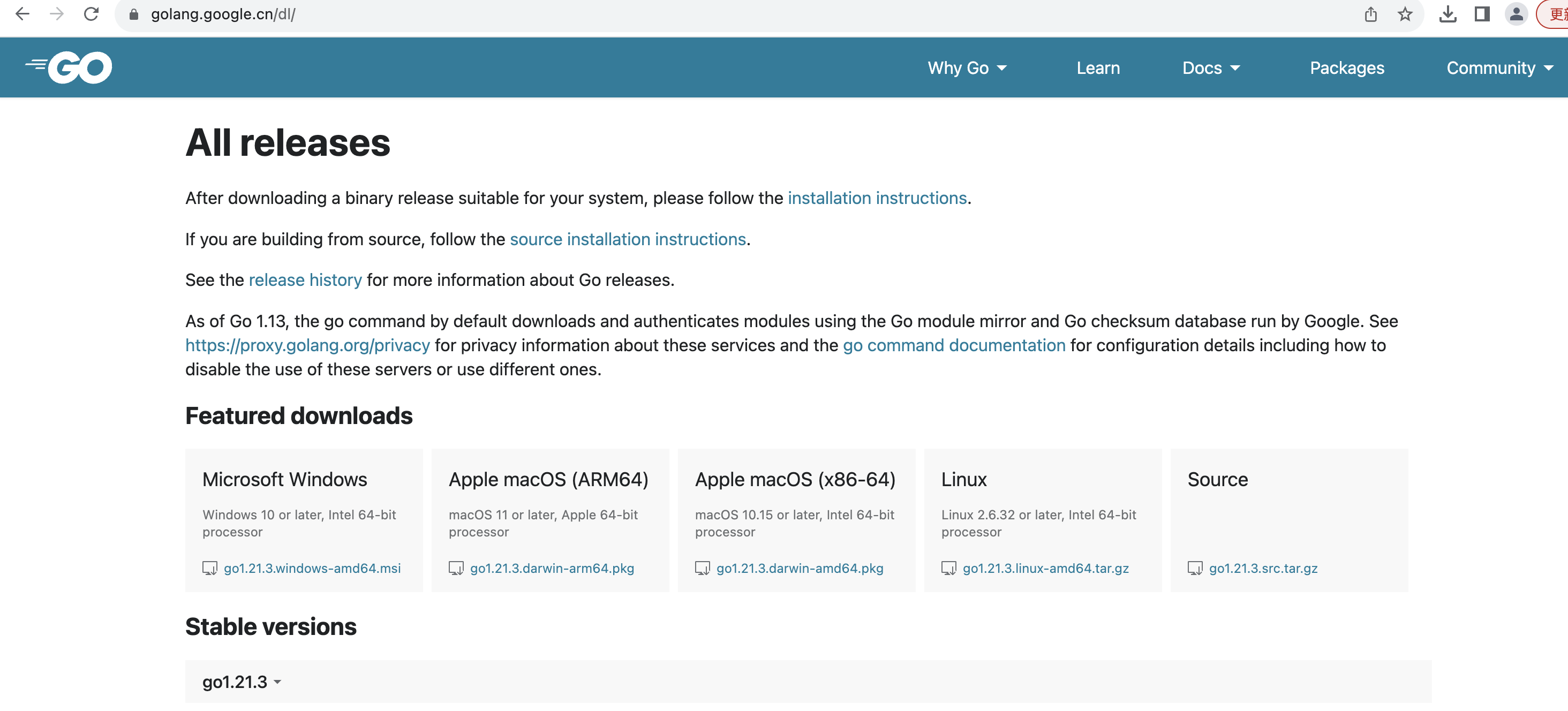Click the All releases heading

(287, 143)
